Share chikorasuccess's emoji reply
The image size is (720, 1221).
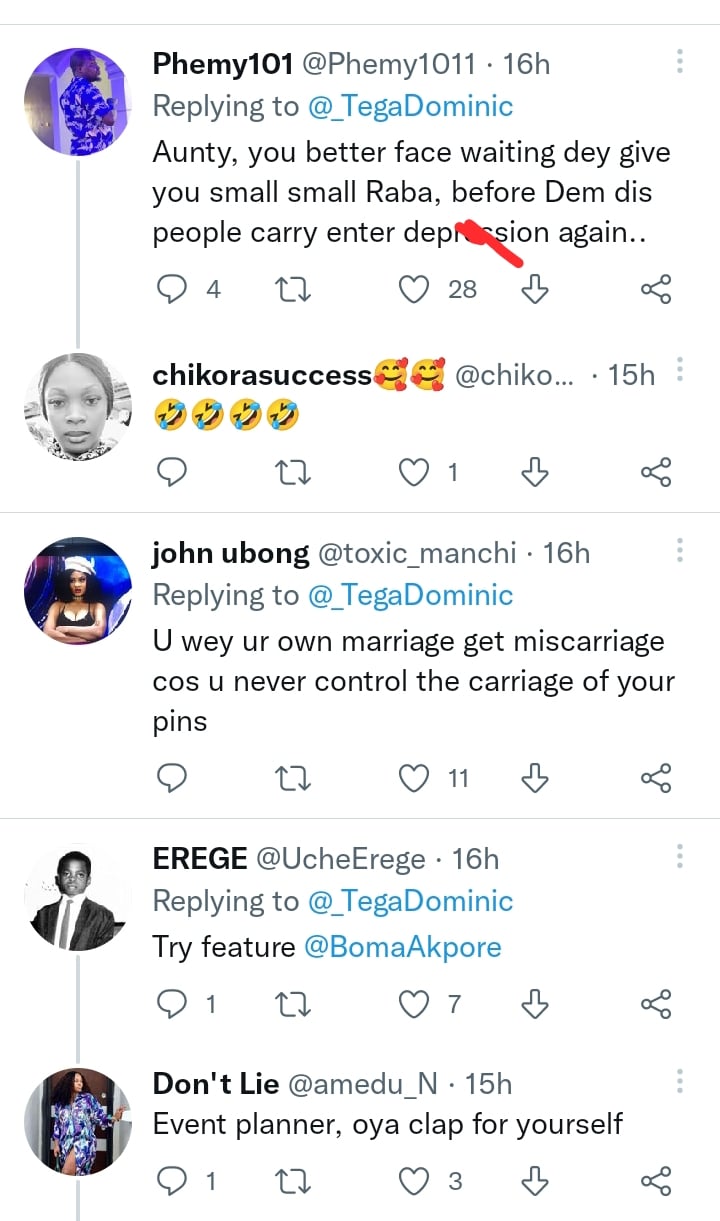655,472
